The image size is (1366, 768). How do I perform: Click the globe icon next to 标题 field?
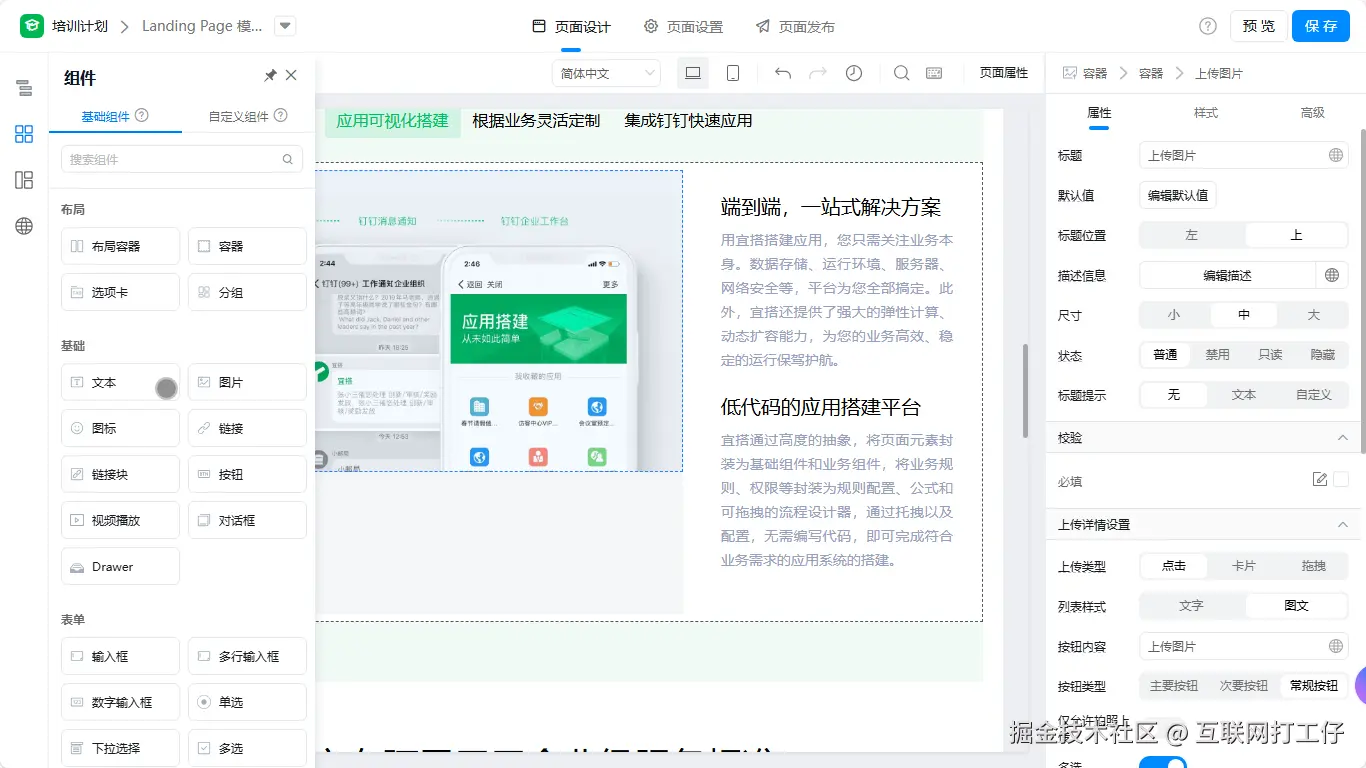click(1335, 155)
